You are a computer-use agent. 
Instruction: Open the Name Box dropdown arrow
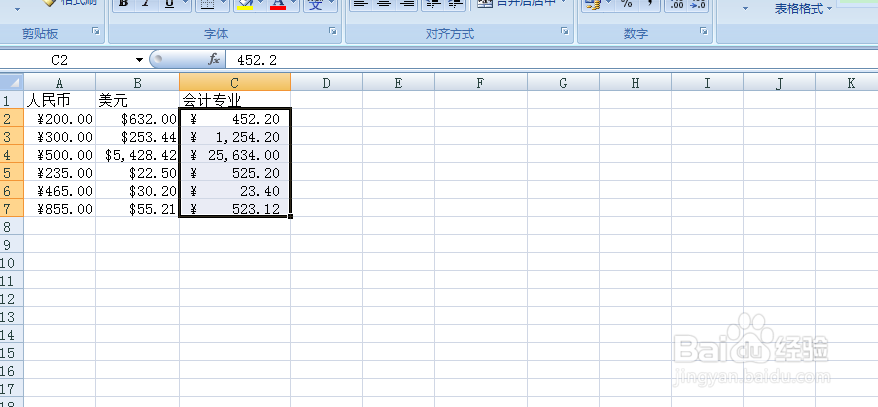[139, 60]
